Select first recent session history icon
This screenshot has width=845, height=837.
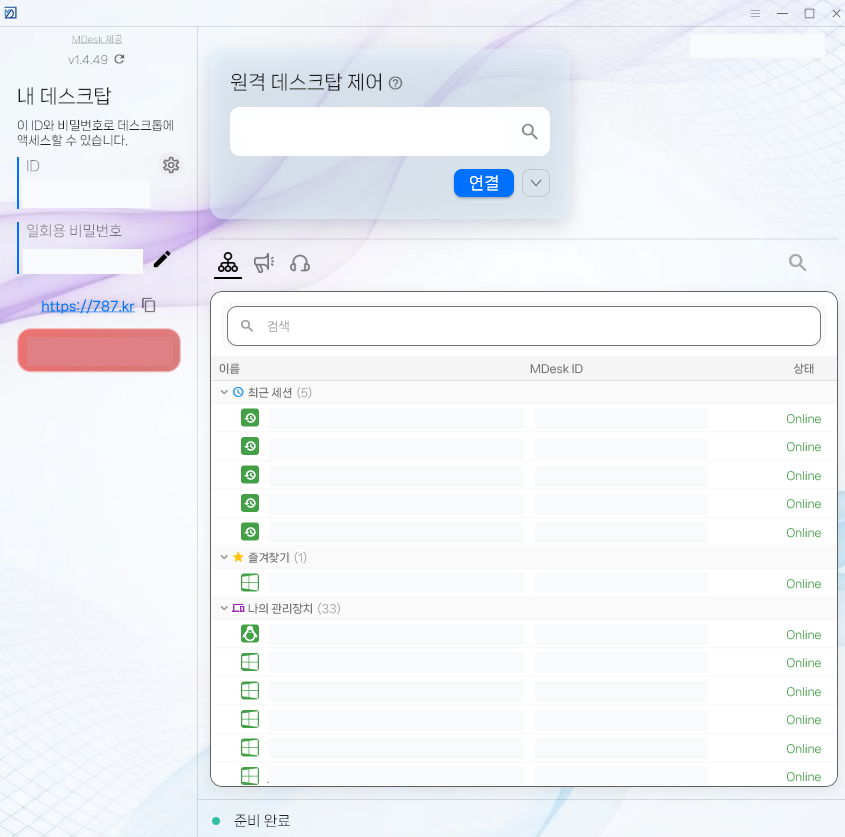click(x=250, y=418)
